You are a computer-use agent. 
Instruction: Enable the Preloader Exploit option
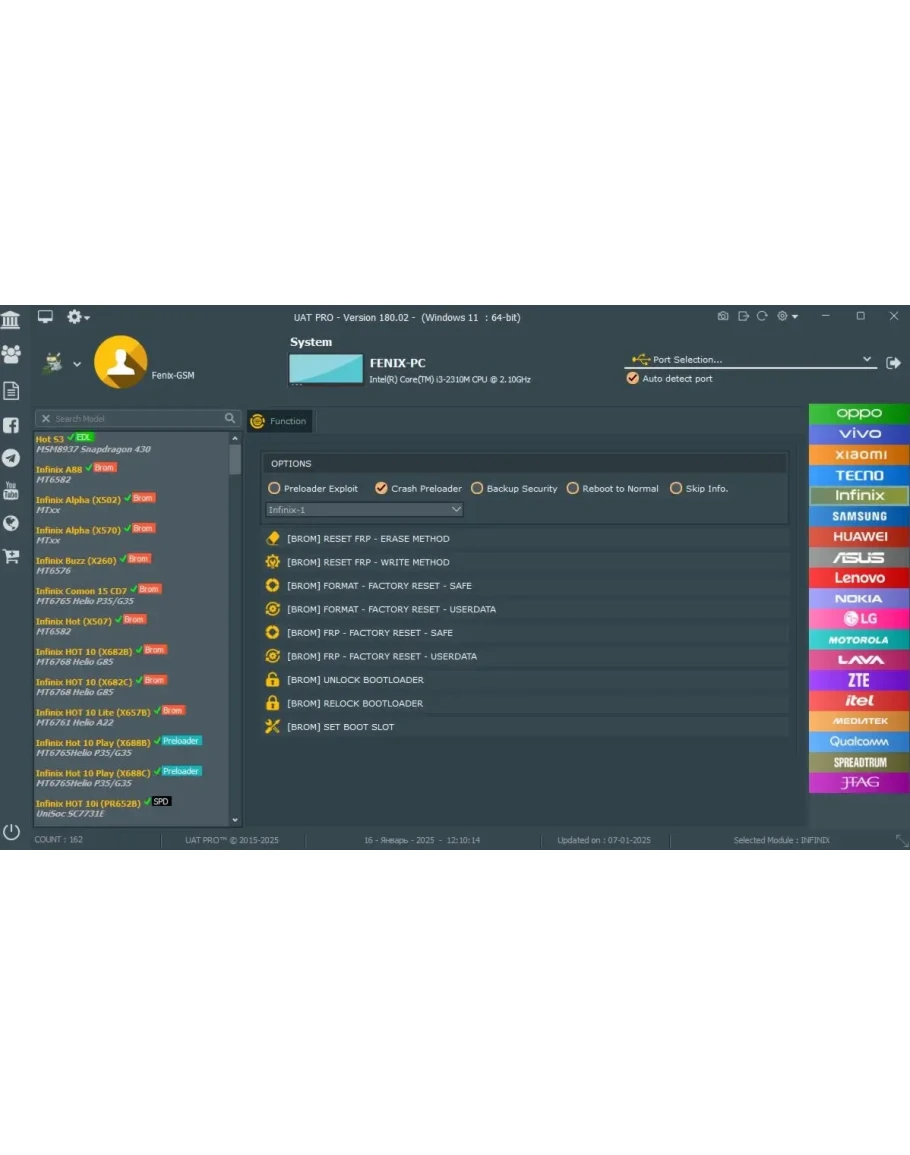pyautogui.click(x=274, y=489)
